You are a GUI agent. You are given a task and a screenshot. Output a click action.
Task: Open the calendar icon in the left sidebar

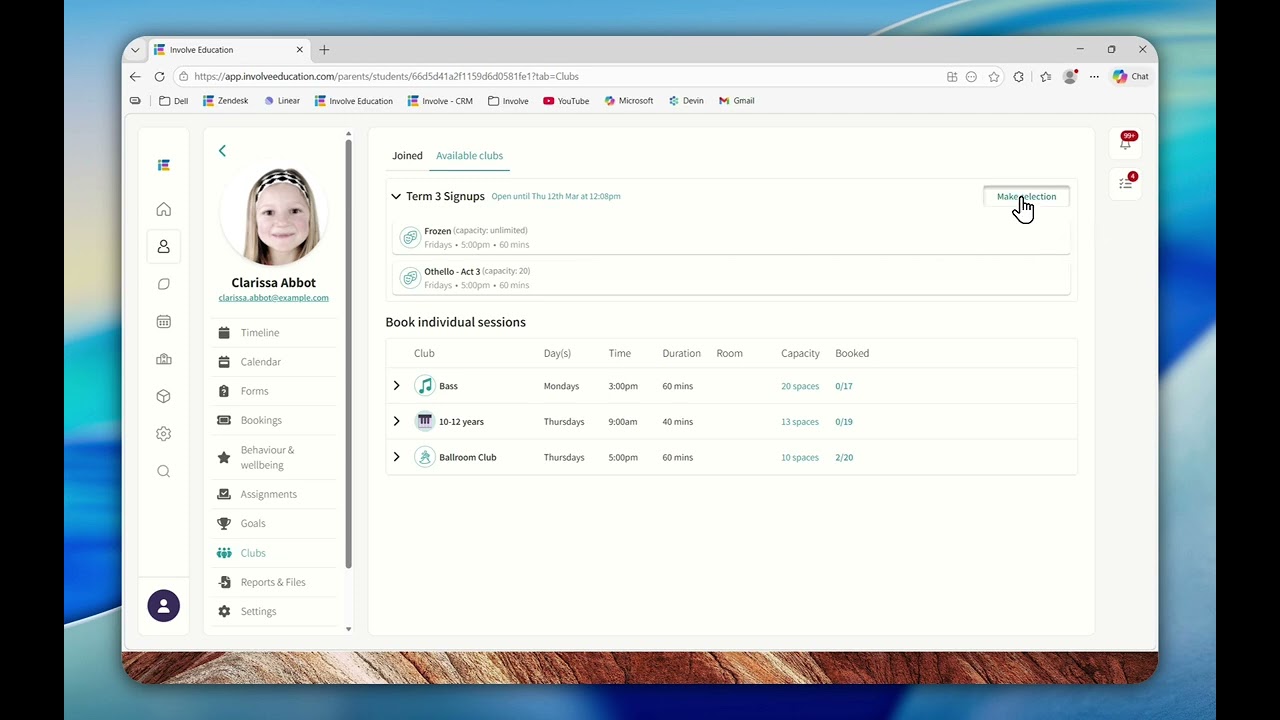click(164, 321)
